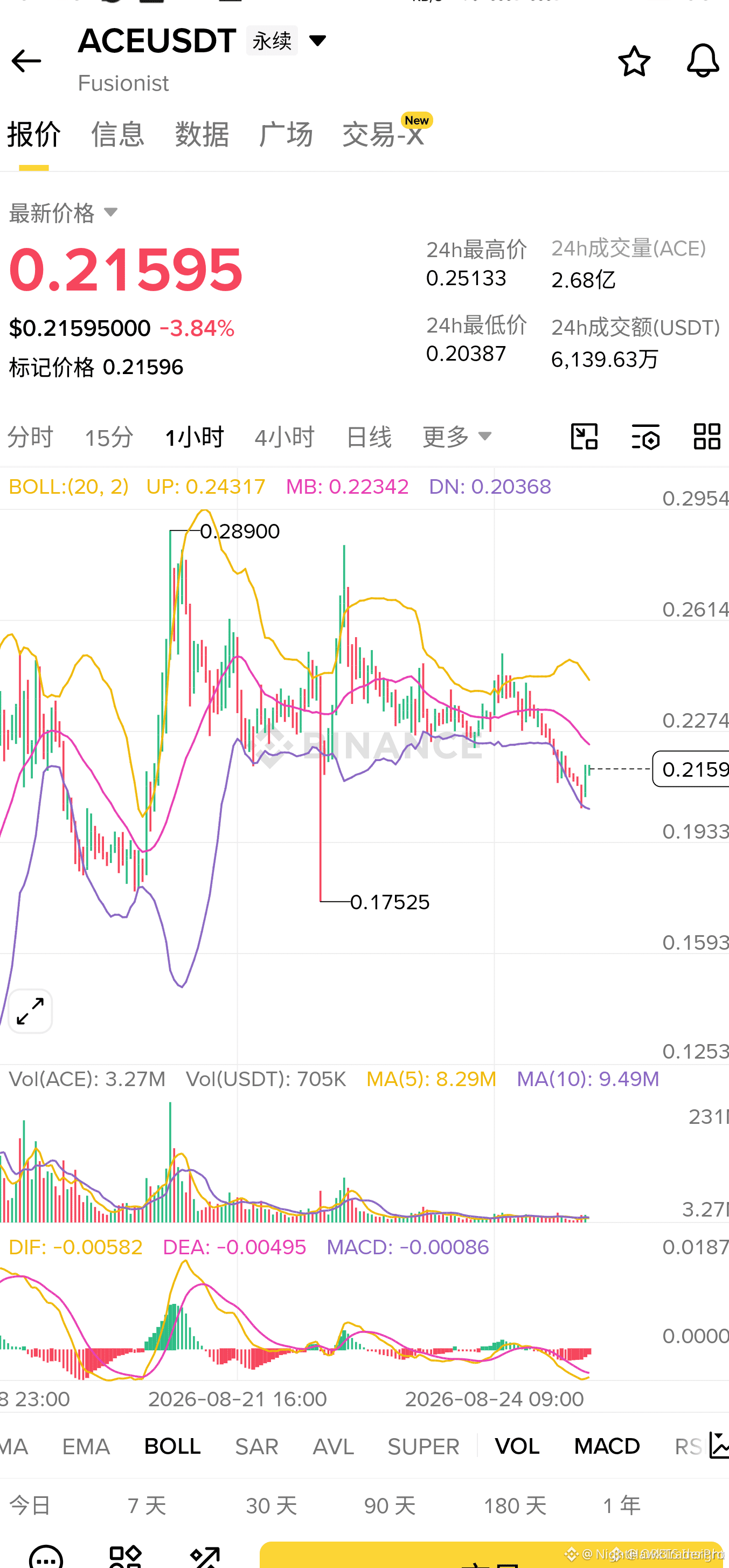Viewport: 729px width, 1568px height.
Task: Select the 今日 performance range
Action: pyautogui.click(x=30, y=1506)
